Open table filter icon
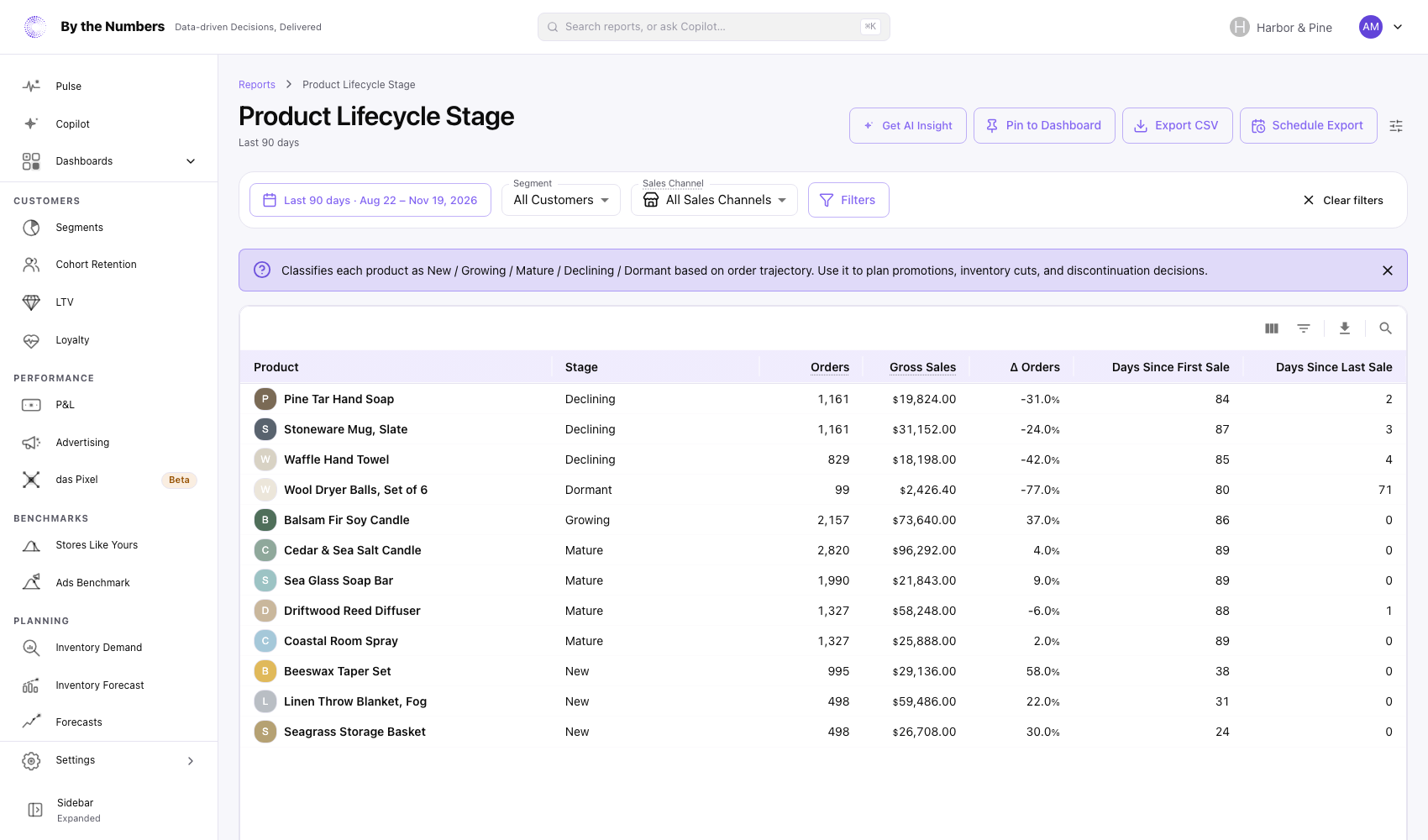 [1304, 328]
